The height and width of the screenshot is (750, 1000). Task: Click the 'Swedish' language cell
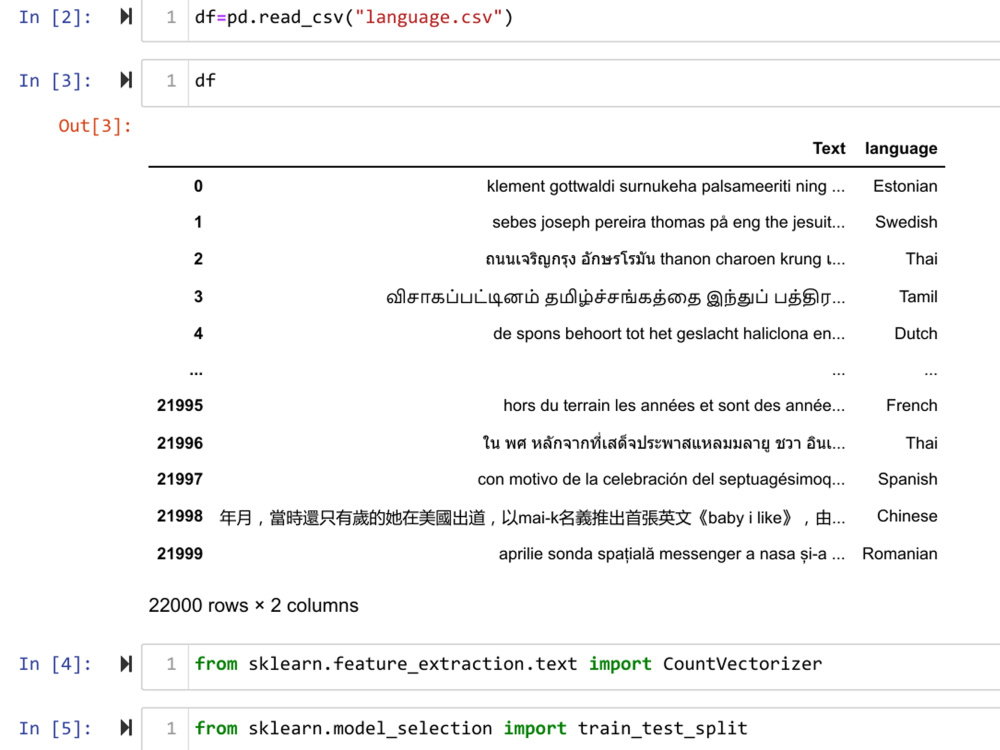coord(906,222)
